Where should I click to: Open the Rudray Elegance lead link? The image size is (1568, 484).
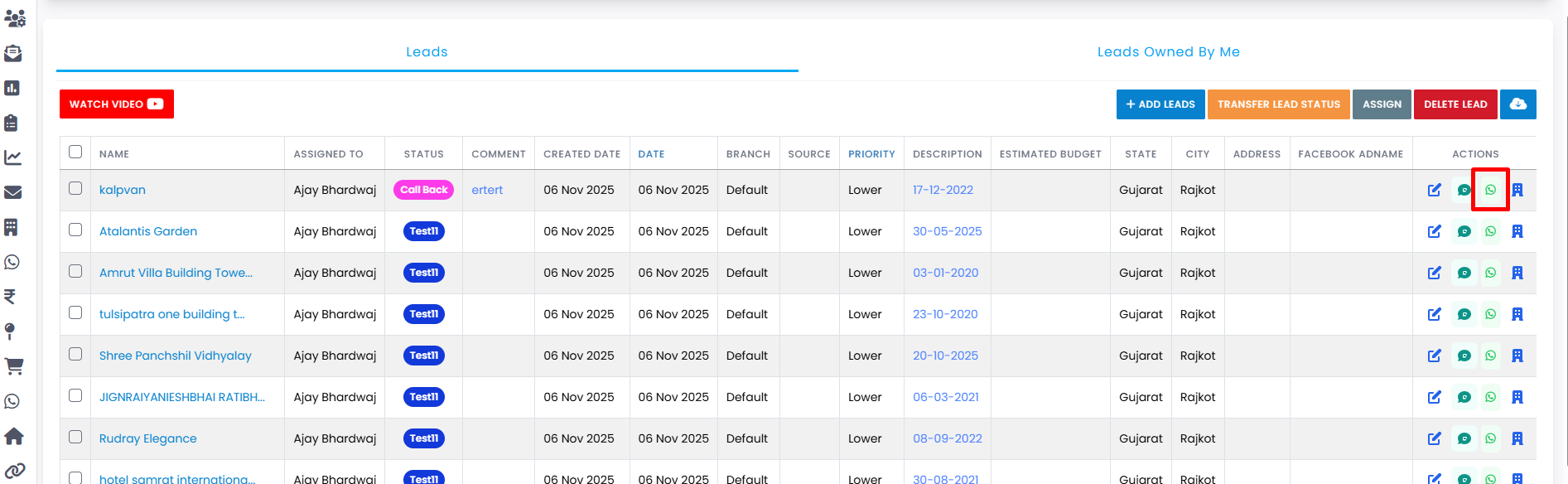click(x=148, y=438)
